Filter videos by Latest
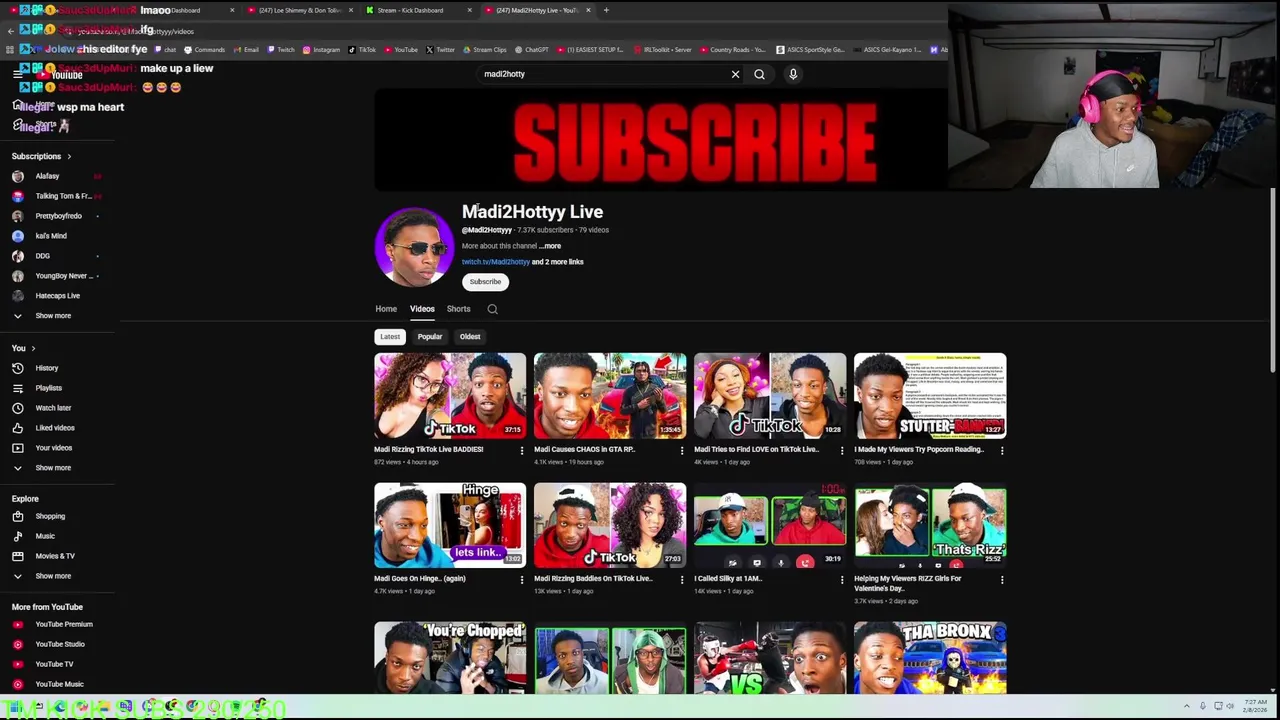 pyautogui.click(x=390, y=337)
